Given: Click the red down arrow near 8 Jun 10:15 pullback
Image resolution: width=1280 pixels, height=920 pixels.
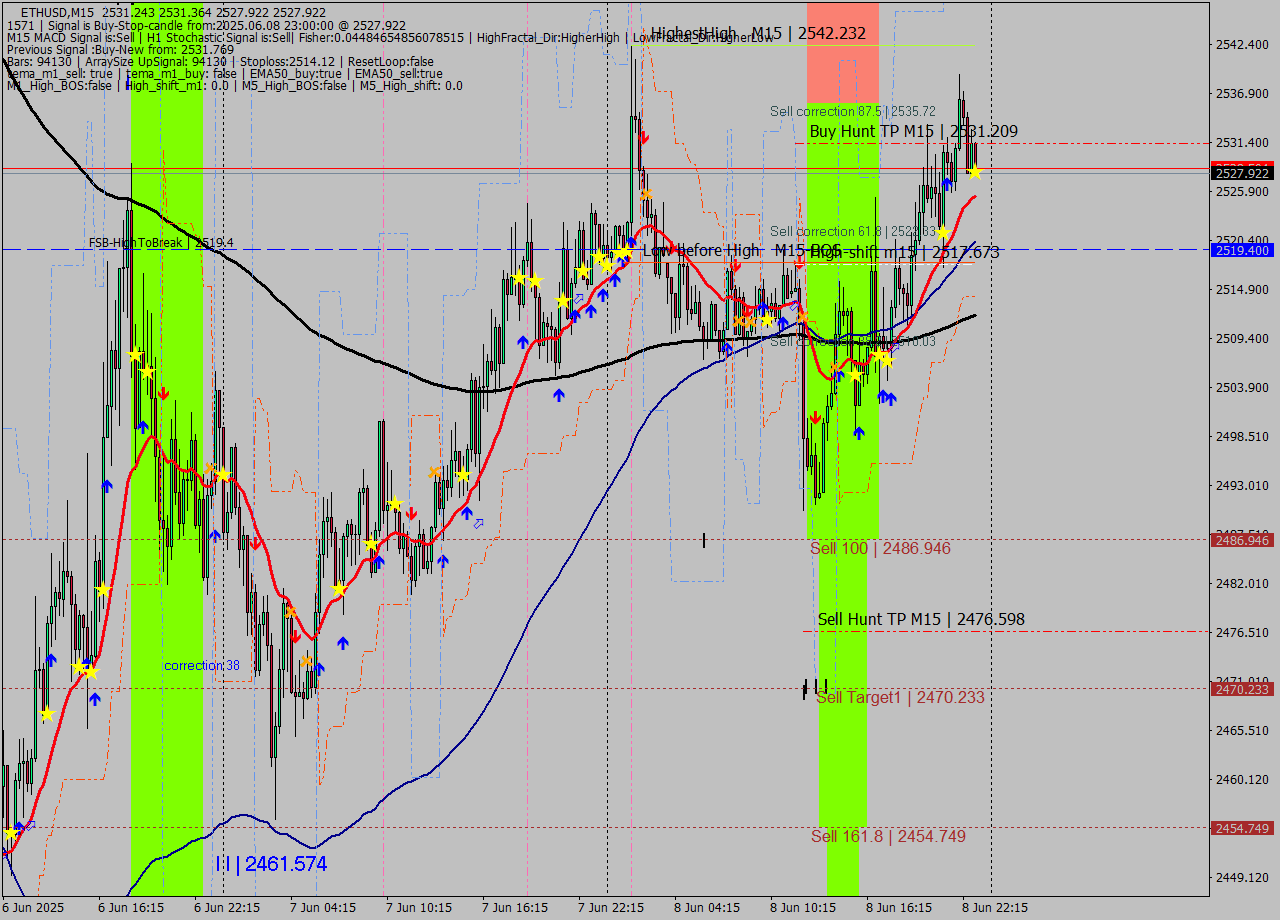Looking at the screenshot, I should pyautogui.click(x=816, y=417).
